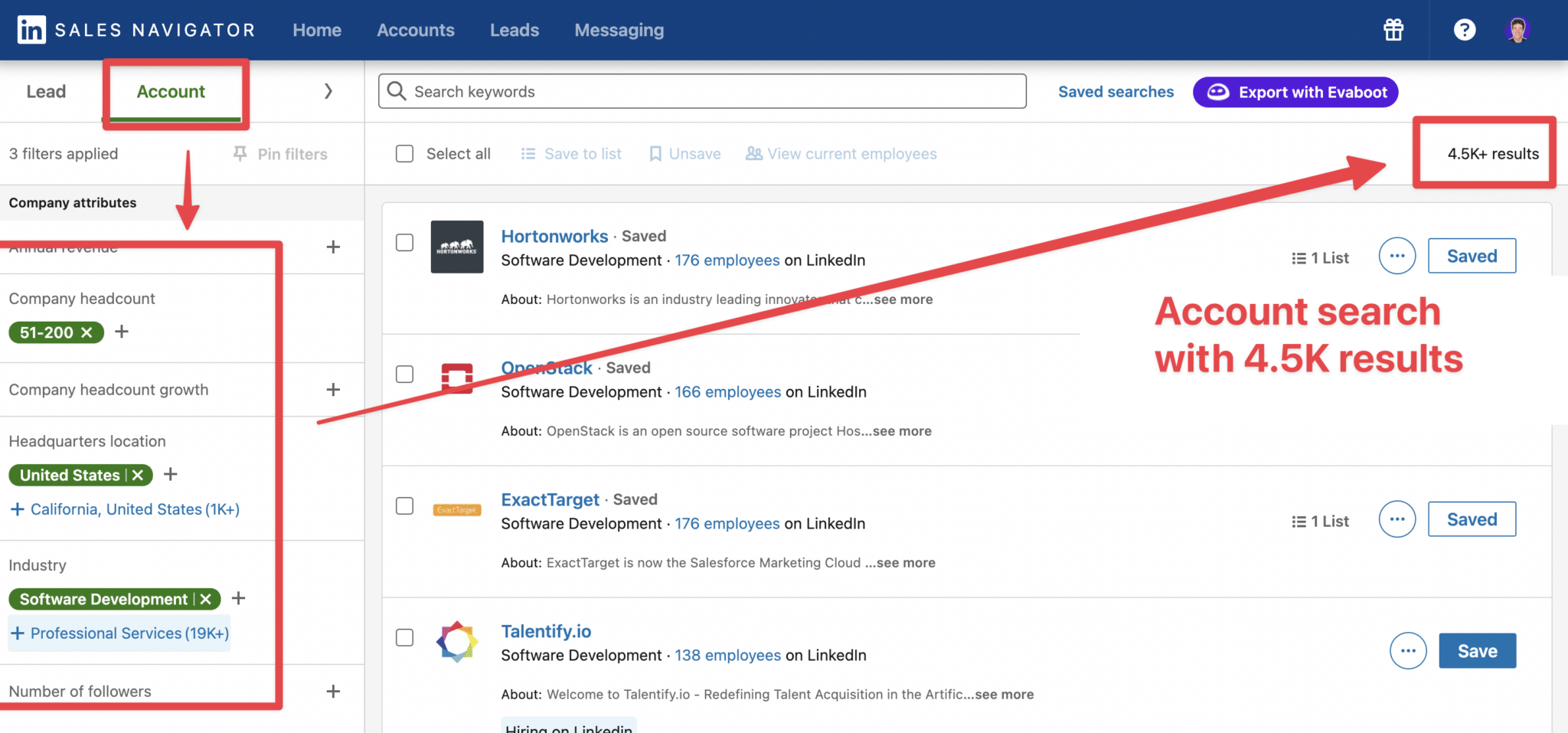Open the profile avatar menu
This screenshot has height=733, width=1568.
coord(1517,30)
